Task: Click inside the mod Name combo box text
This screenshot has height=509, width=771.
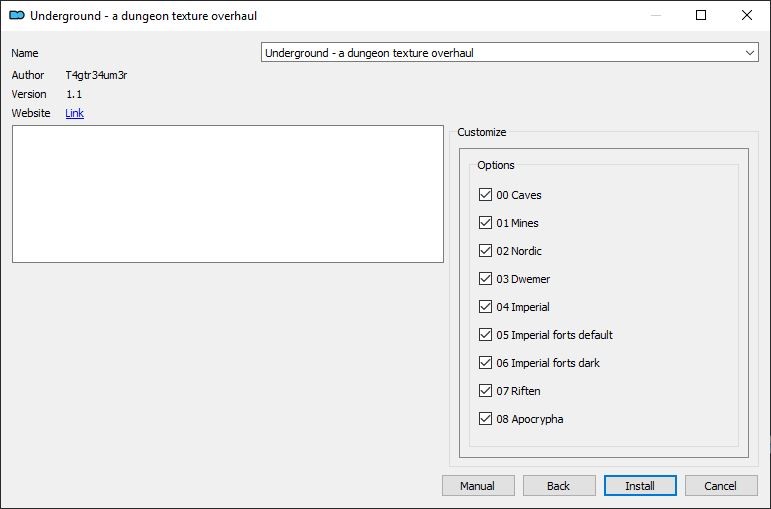Action: [x=502, y=53]
